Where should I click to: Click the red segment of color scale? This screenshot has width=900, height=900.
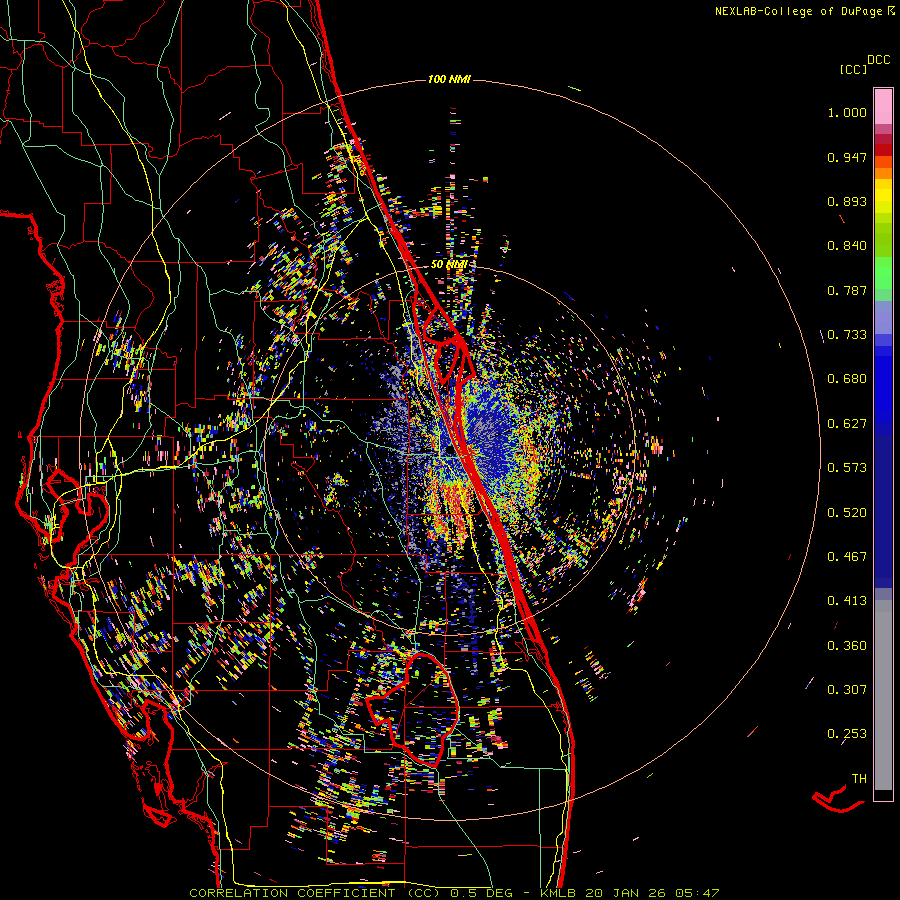[883, 149]
